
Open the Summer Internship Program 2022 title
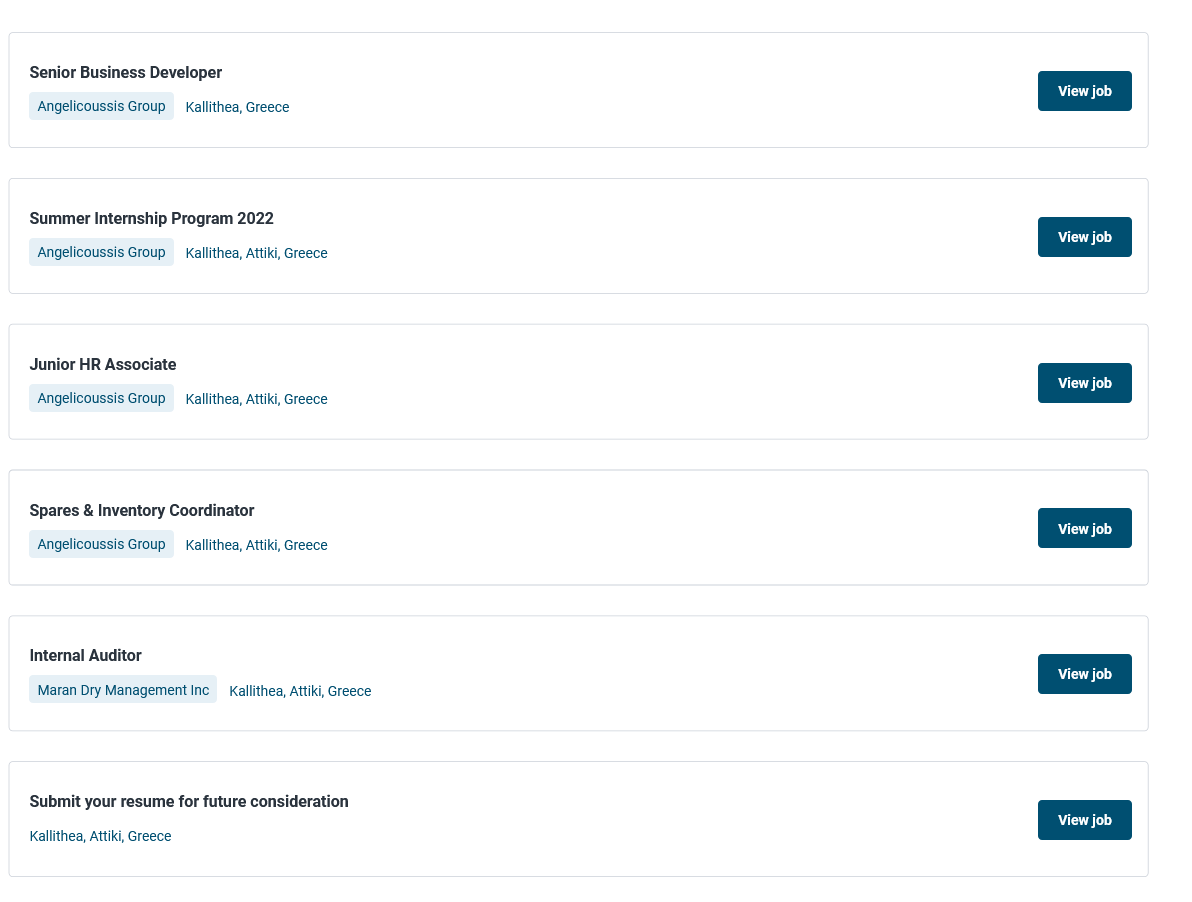[151, 218]
